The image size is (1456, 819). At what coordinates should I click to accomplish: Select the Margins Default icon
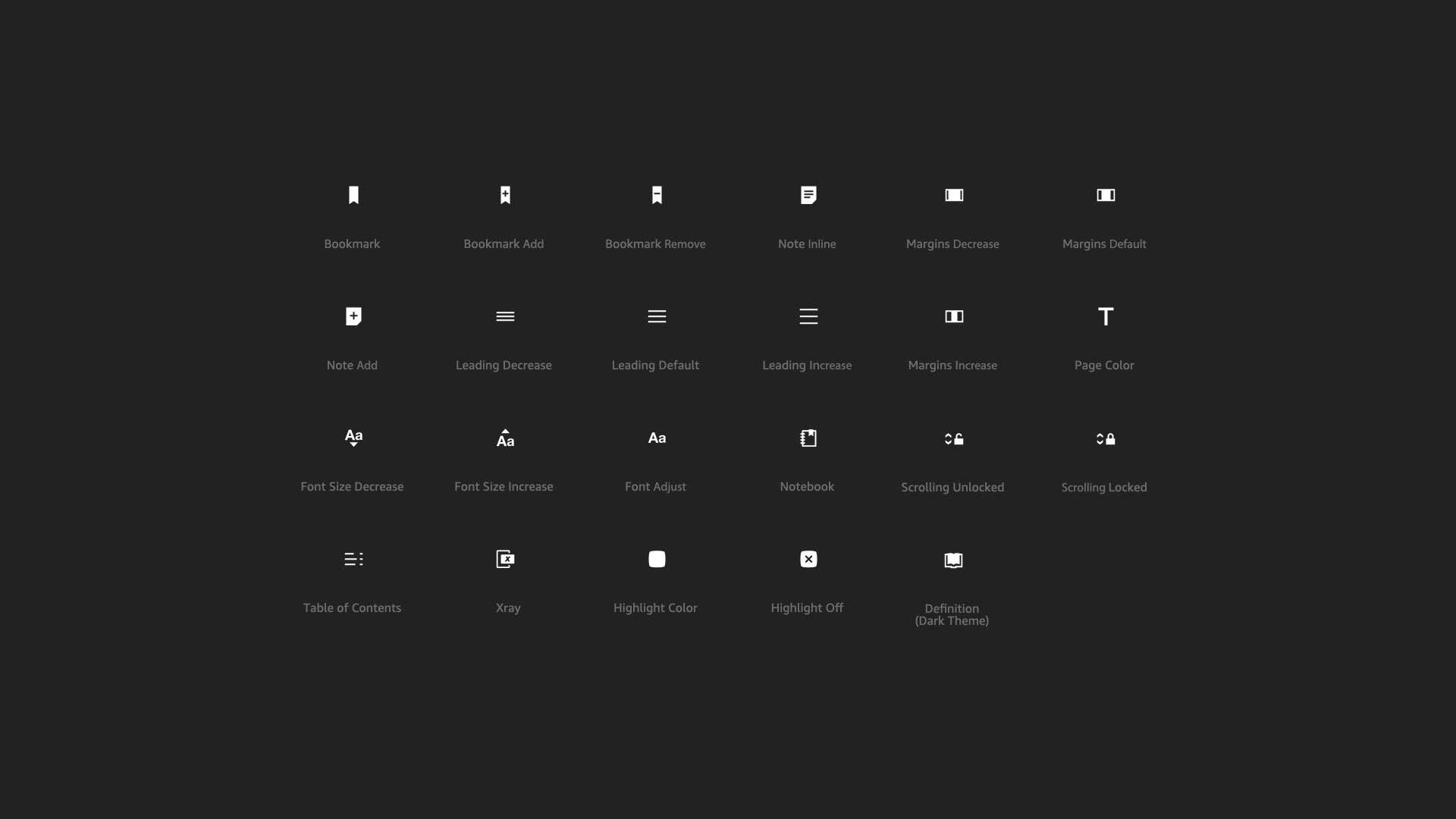tap(1106, 195)
